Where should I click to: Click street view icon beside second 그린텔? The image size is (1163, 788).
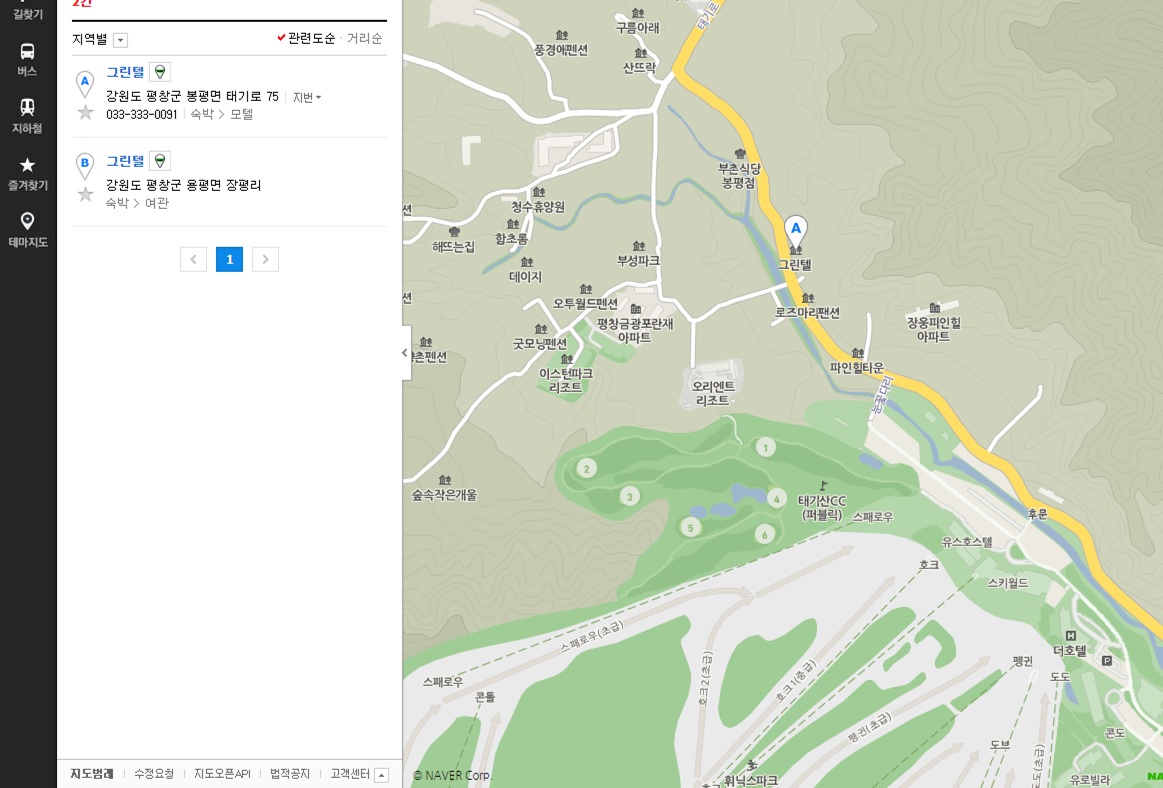(x=160, y=161)
